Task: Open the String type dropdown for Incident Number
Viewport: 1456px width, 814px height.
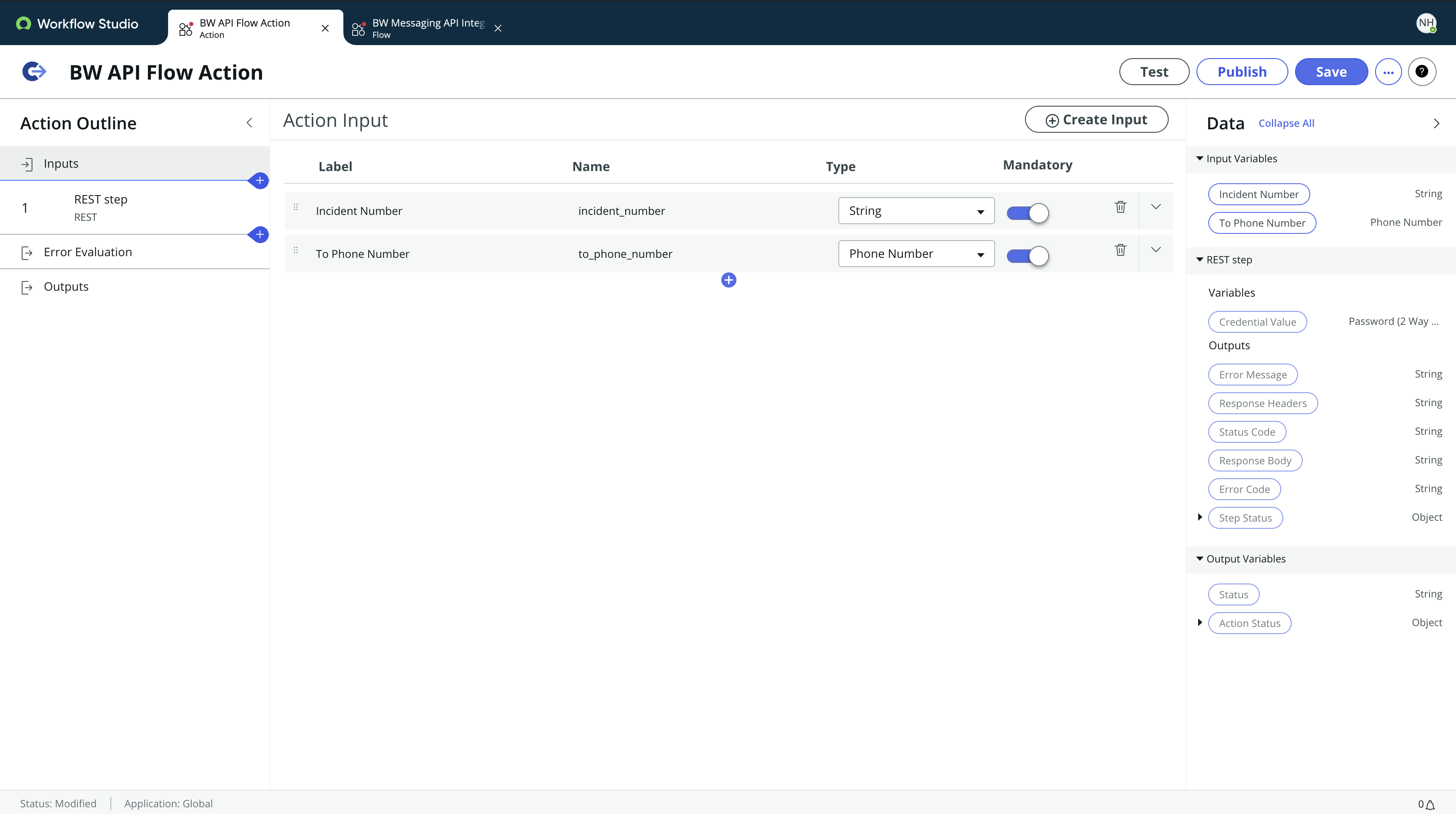Action: [916, 211]
